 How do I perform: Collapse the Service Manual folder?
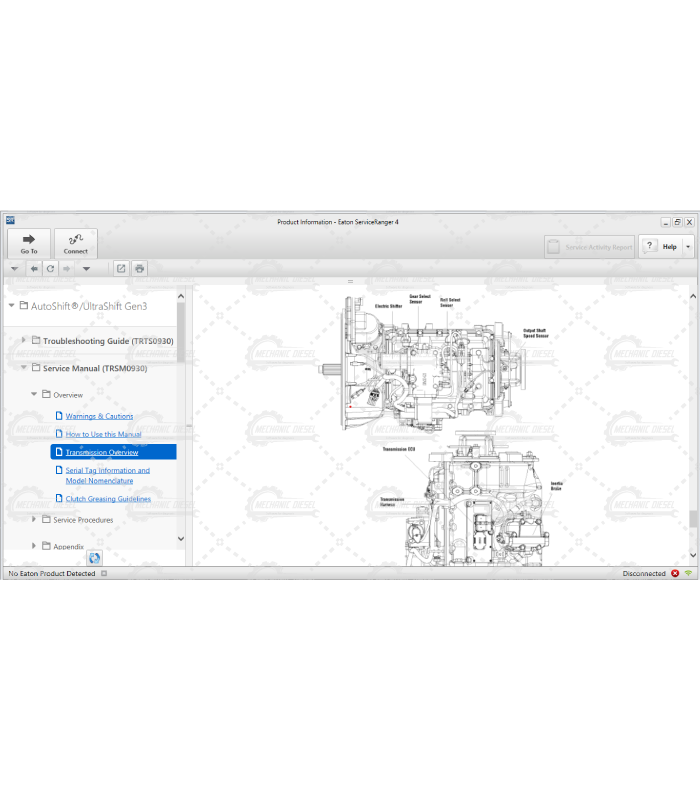[x=24, y=368]
